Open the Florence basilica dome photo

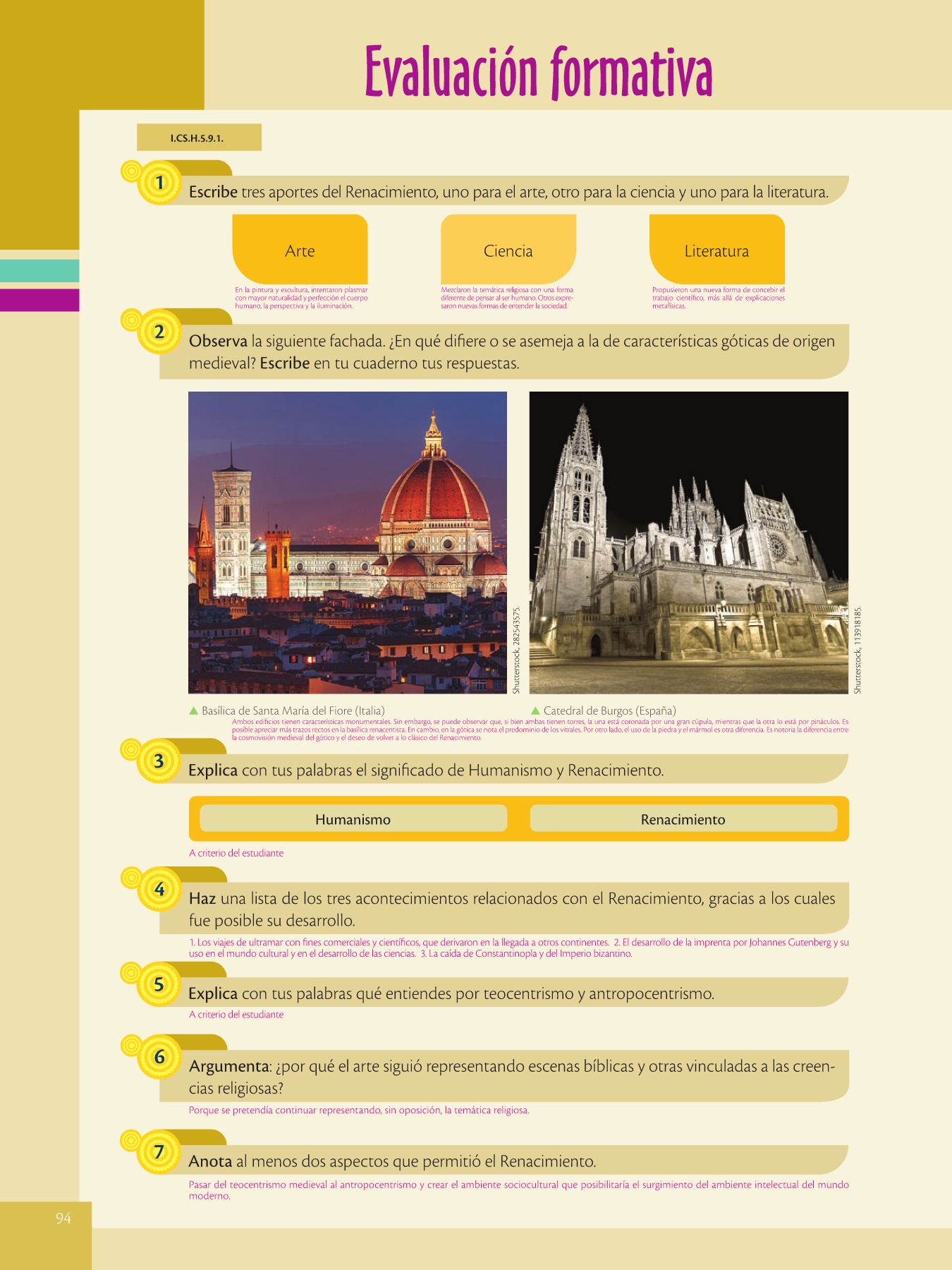(x=347, y=542)
